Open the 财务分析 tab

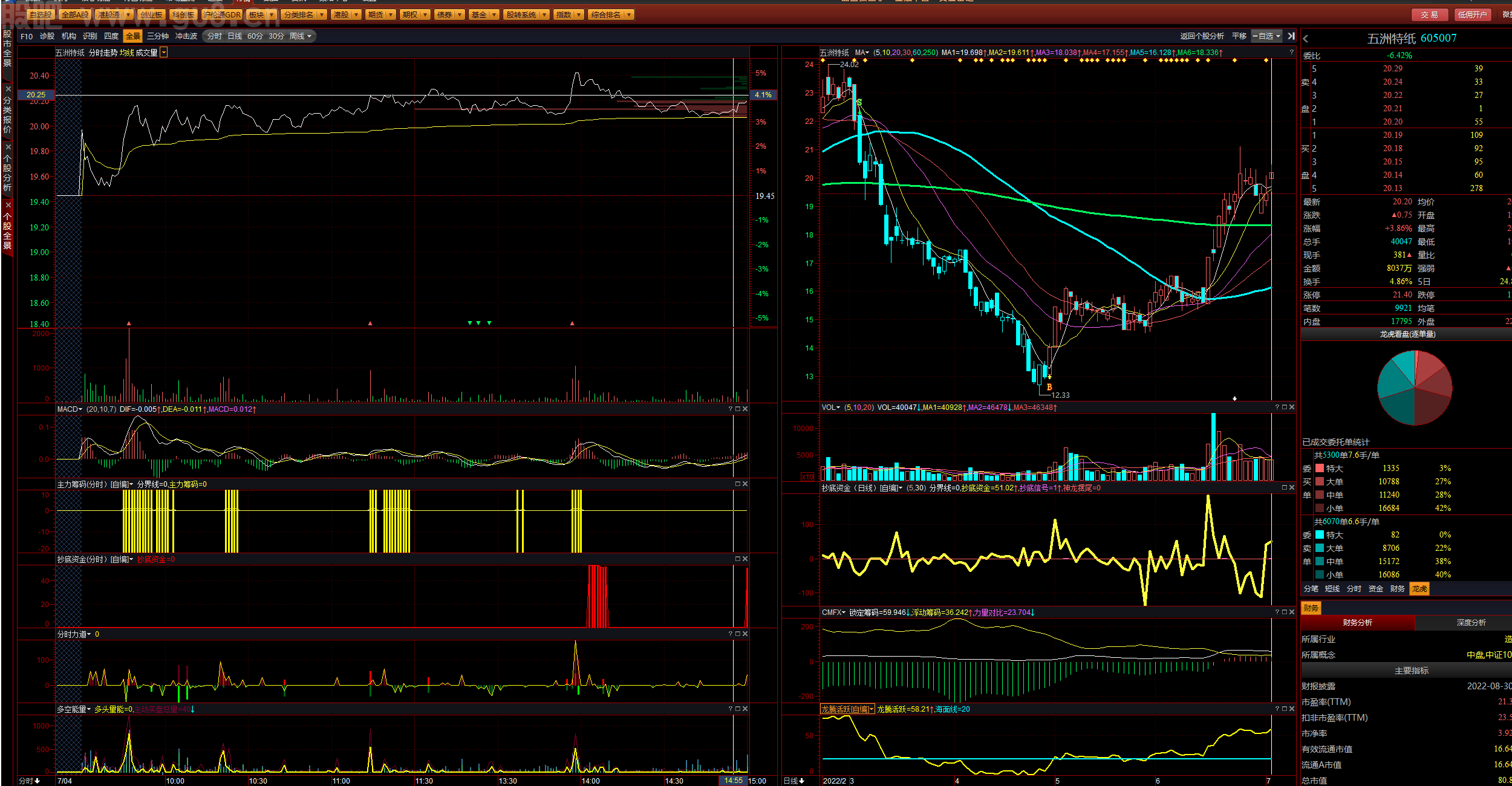coord(1357,622)
